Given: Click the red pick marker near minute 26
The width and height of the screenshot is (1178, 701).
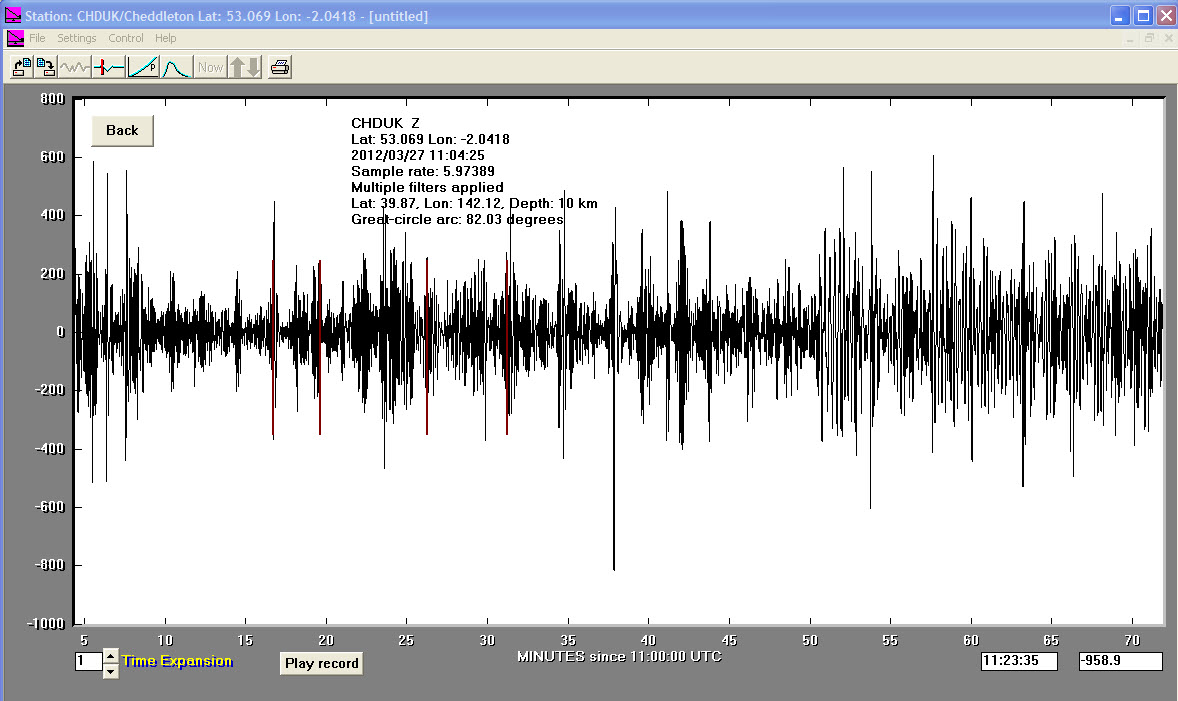Looking at the screenshot, I should click(x=427, y=346).
